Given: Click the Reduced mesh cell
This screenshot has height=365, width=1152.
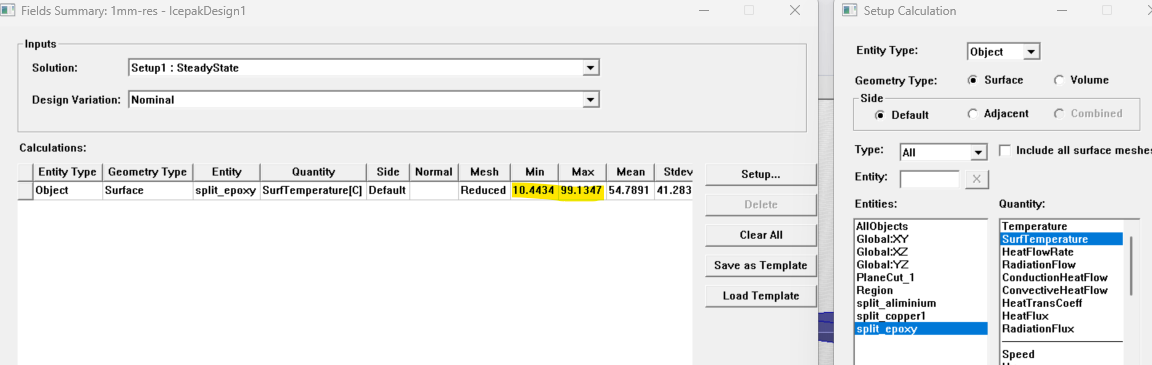Looking at the screenshot, I should pyautogui.click(x=485, y=190).
